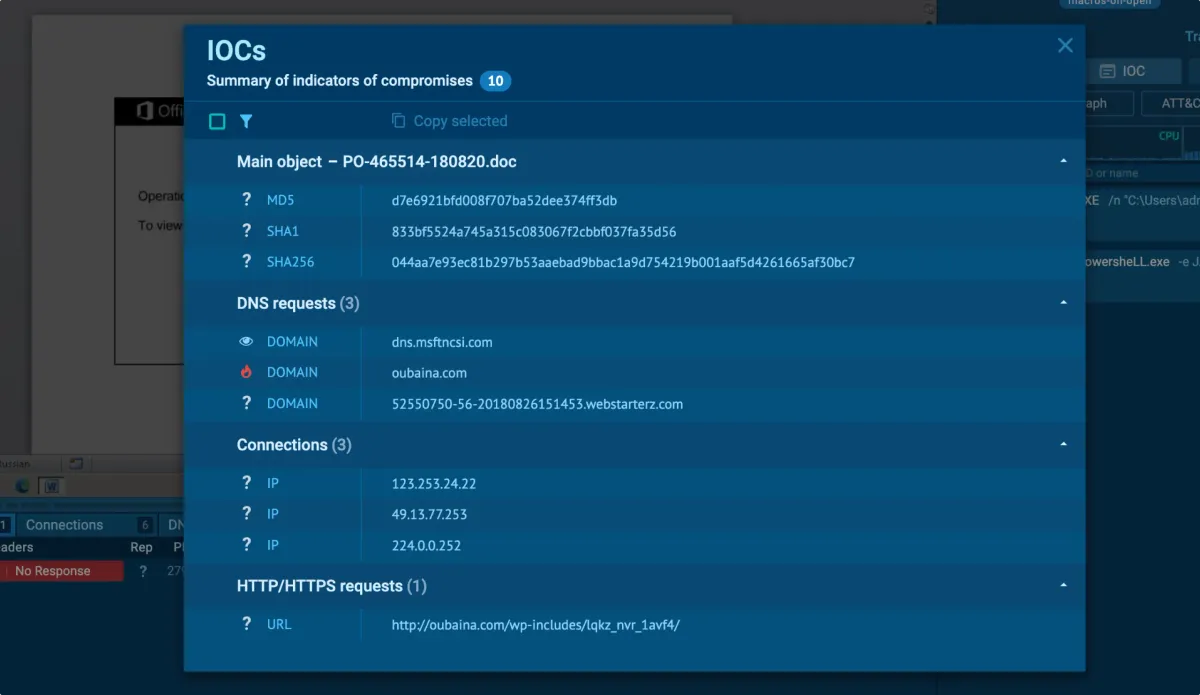This screenshot has width=1200, height=695.
Task: Switch to the Connections tab behind dialog
Action: (x=64, y=525)
